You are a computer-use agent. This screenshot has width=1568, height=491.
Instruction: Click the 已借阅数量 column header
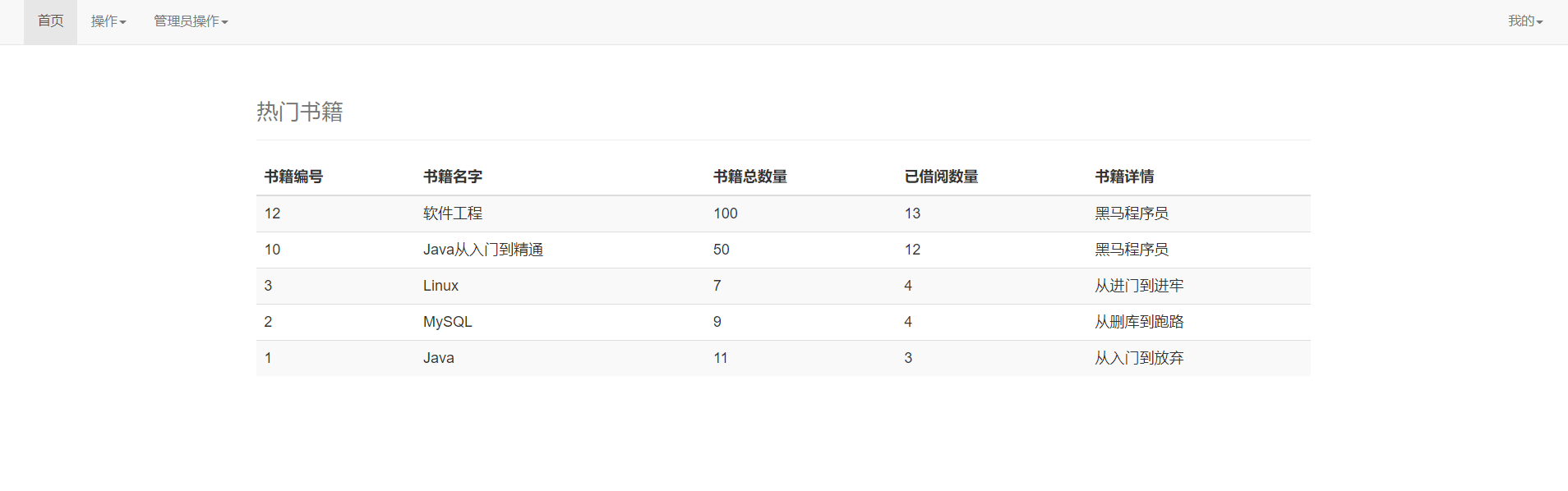coord(941,177)
